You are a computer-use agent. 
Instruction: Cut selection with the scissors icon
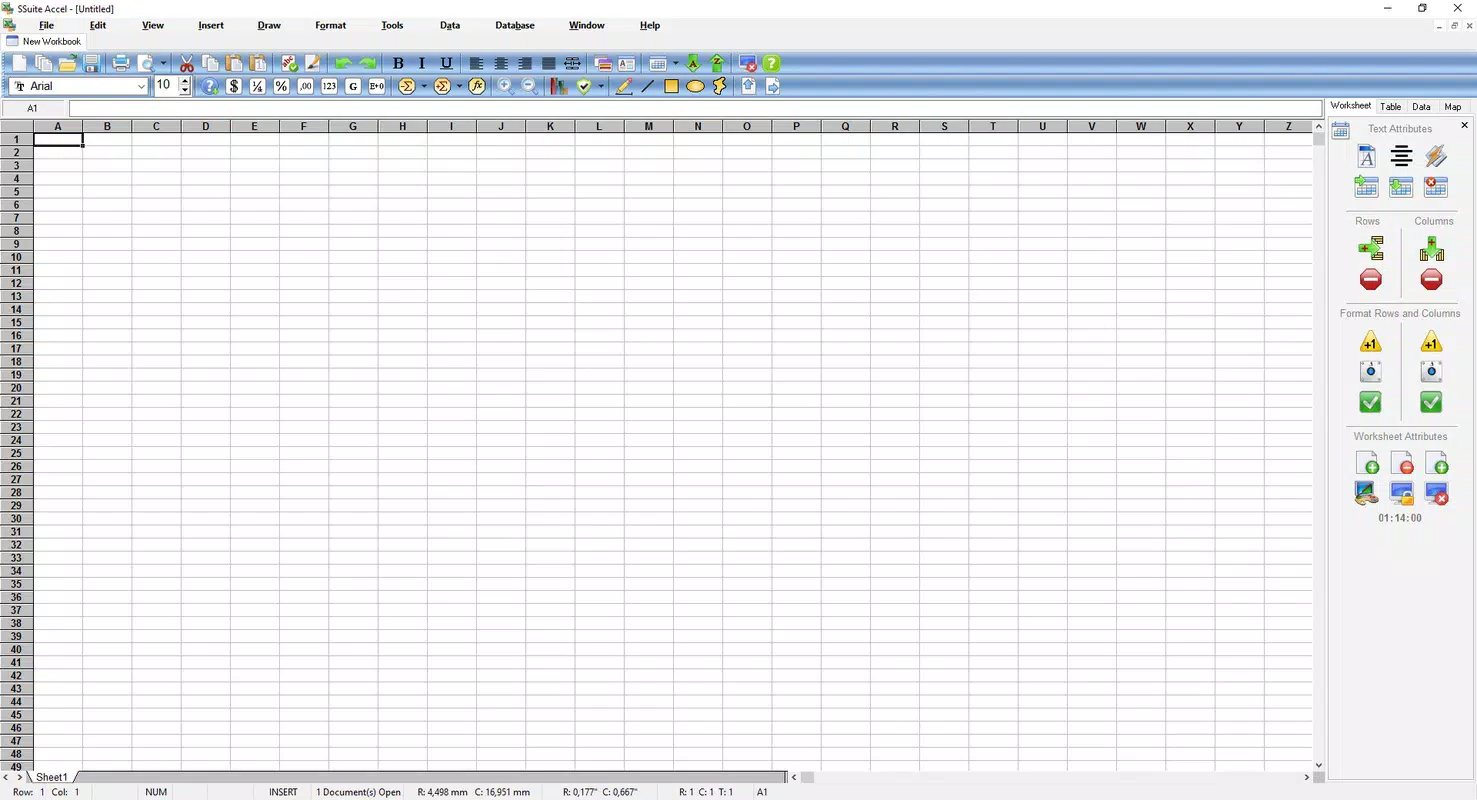pyautogui.click(x=187, y=63)
